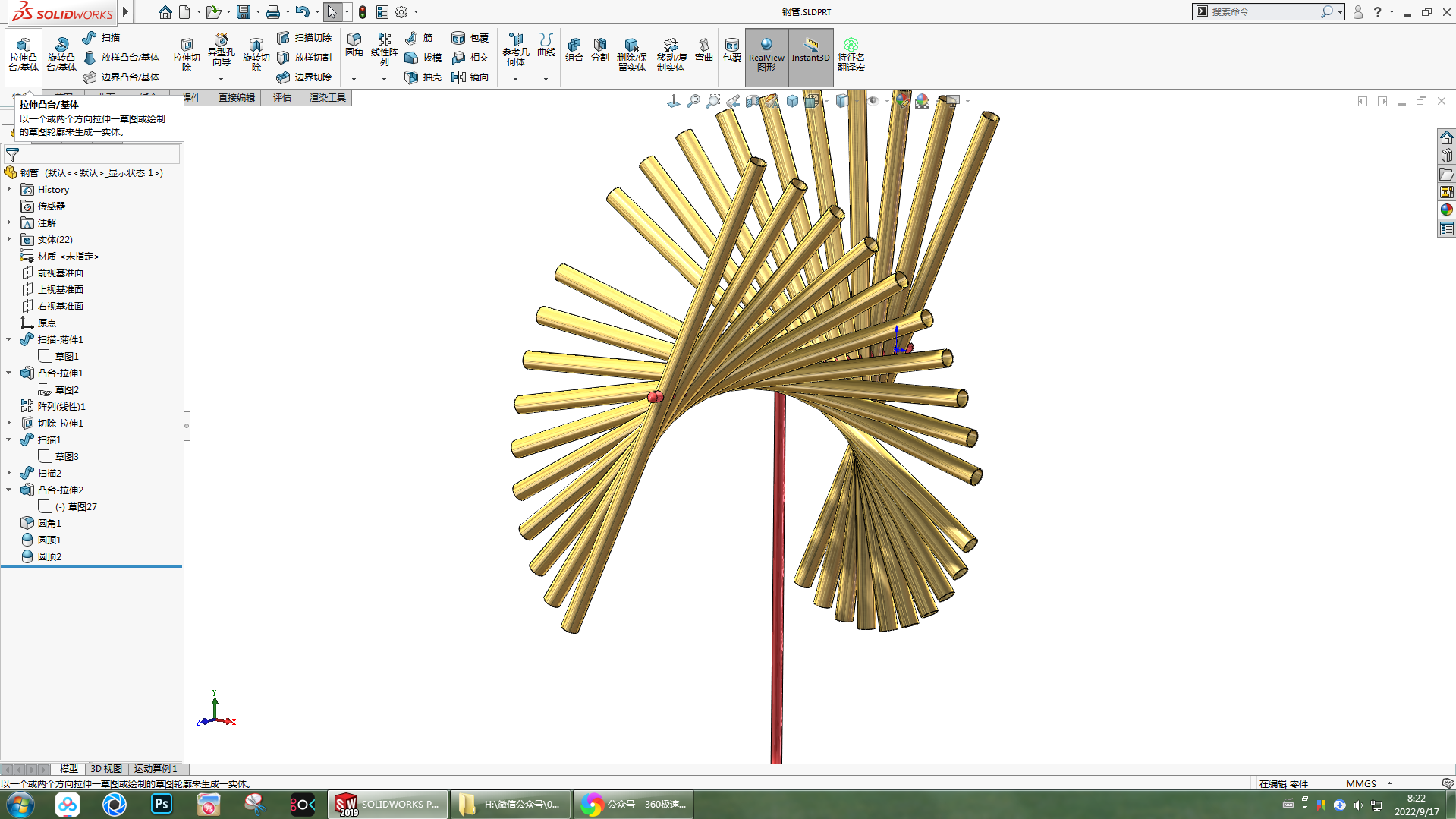Image resolution: width=1456 pixels, height=819 pixels.
Task: Click the Flex (弯曲) tool
Action: pyautogui.click(x=704, y=49)
